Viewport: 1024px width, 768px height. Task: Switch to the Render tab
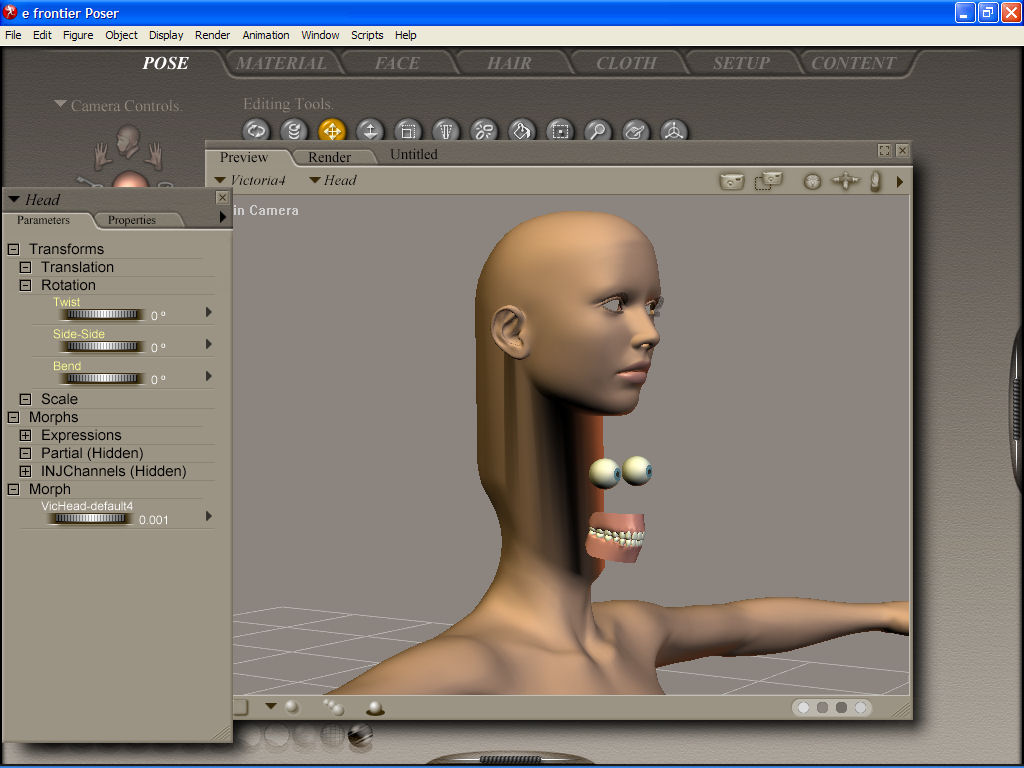pyautogui.click(x=329, y=157)
